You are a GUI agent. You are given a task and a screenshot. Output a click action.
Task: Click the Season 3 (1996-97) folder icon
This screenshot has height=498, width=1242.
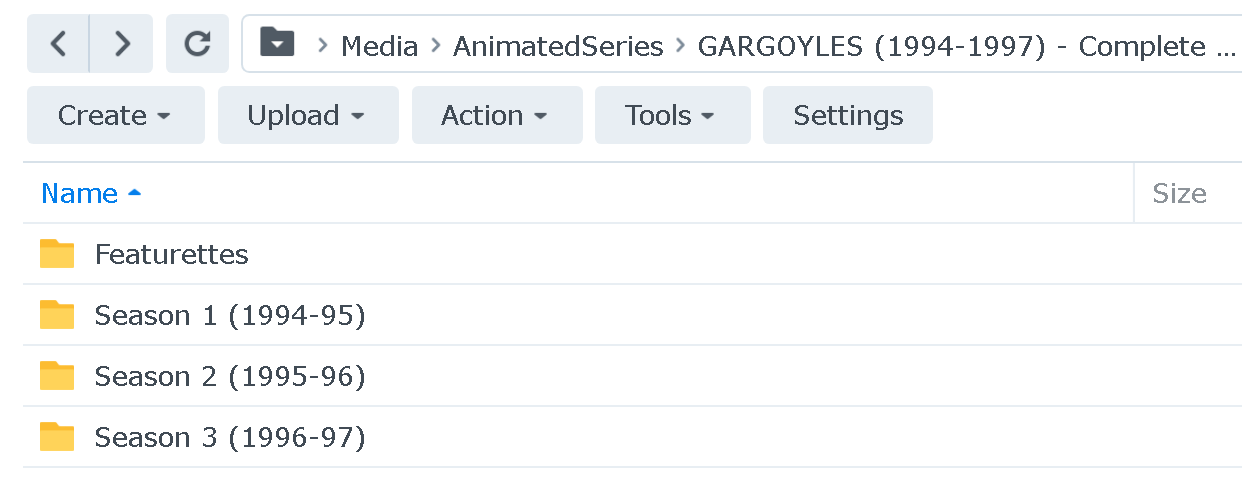coord(57,437)
